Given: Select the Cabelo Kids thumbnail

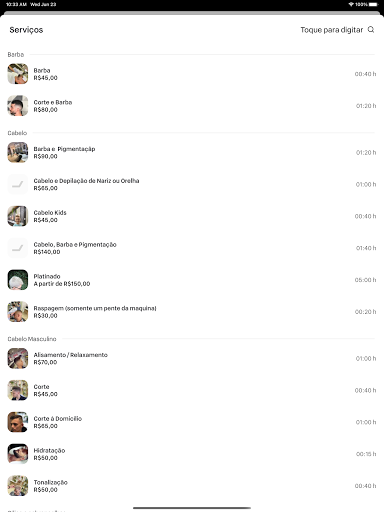Looking at the screenshot, I should [x=18, y=216].
